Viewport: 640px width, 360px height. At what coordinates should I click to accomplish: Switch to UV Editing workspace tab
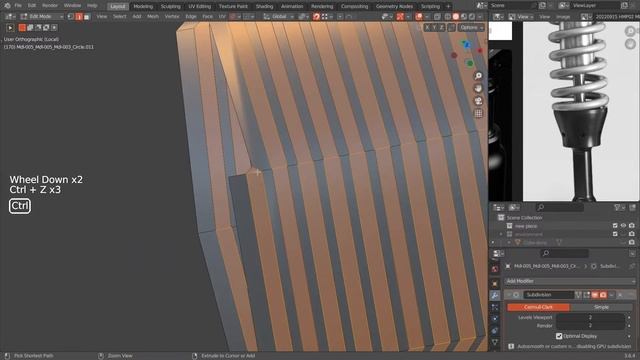200,6
